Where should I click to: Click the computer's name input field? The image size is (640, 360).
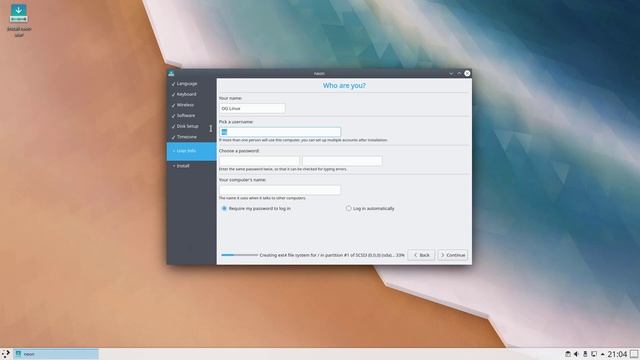pyautogui.click(x=280, y=190)
